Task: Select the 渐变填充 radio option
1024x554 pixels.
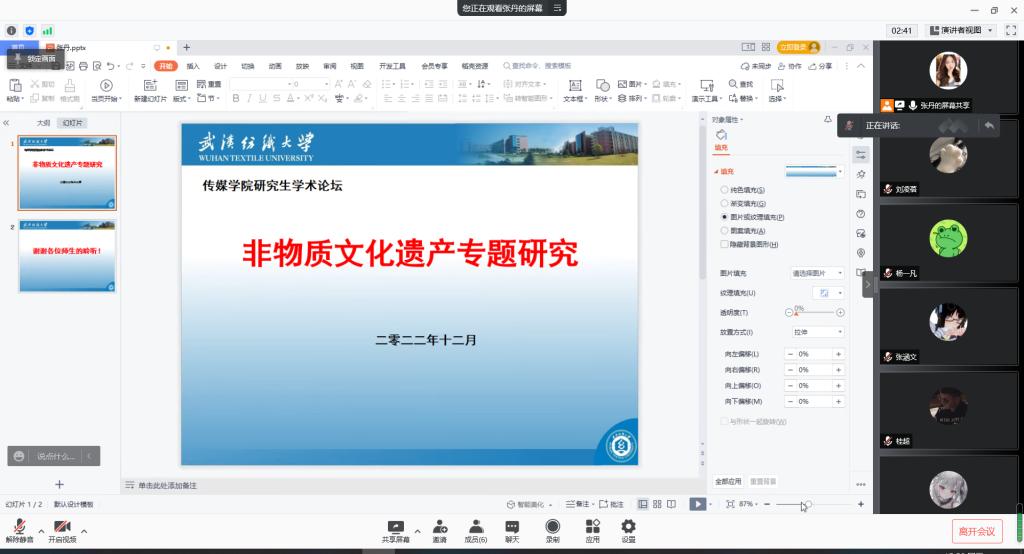Action: [725, 203]
